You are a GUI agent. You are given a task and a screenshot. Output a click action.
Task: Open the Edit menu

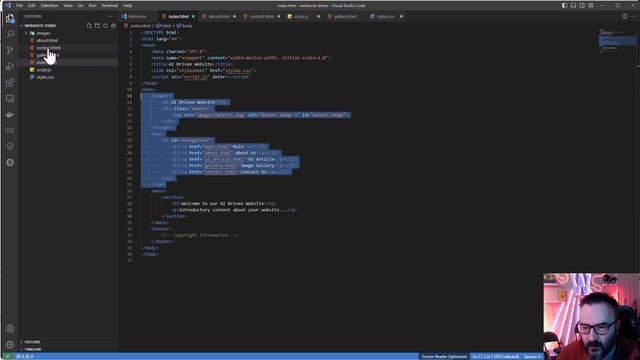click(x=31, y=5)
